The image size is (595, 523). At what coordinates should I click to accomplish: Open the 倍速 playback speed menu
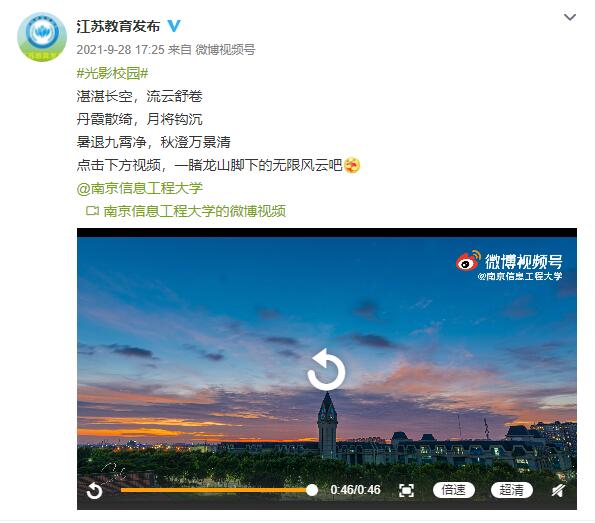click(x=453, y=490)
